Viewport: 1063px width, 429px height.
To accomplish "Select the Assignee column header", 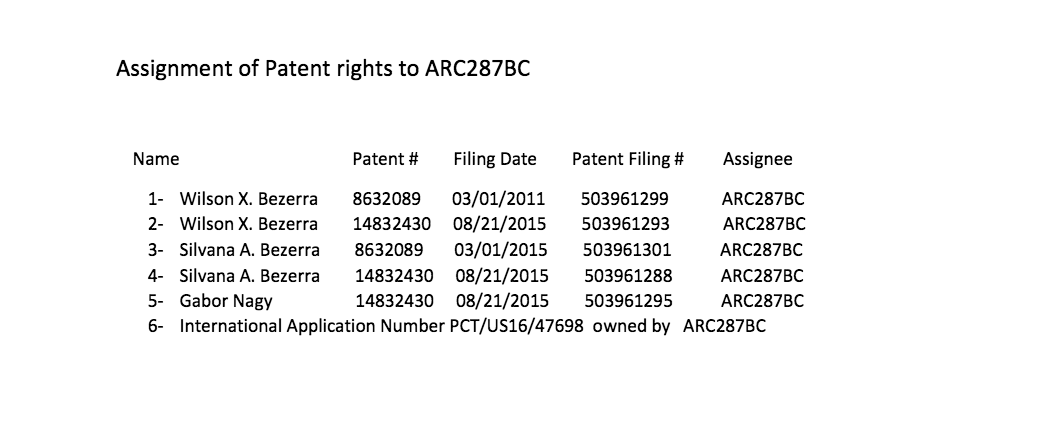I will coord(757,159).
